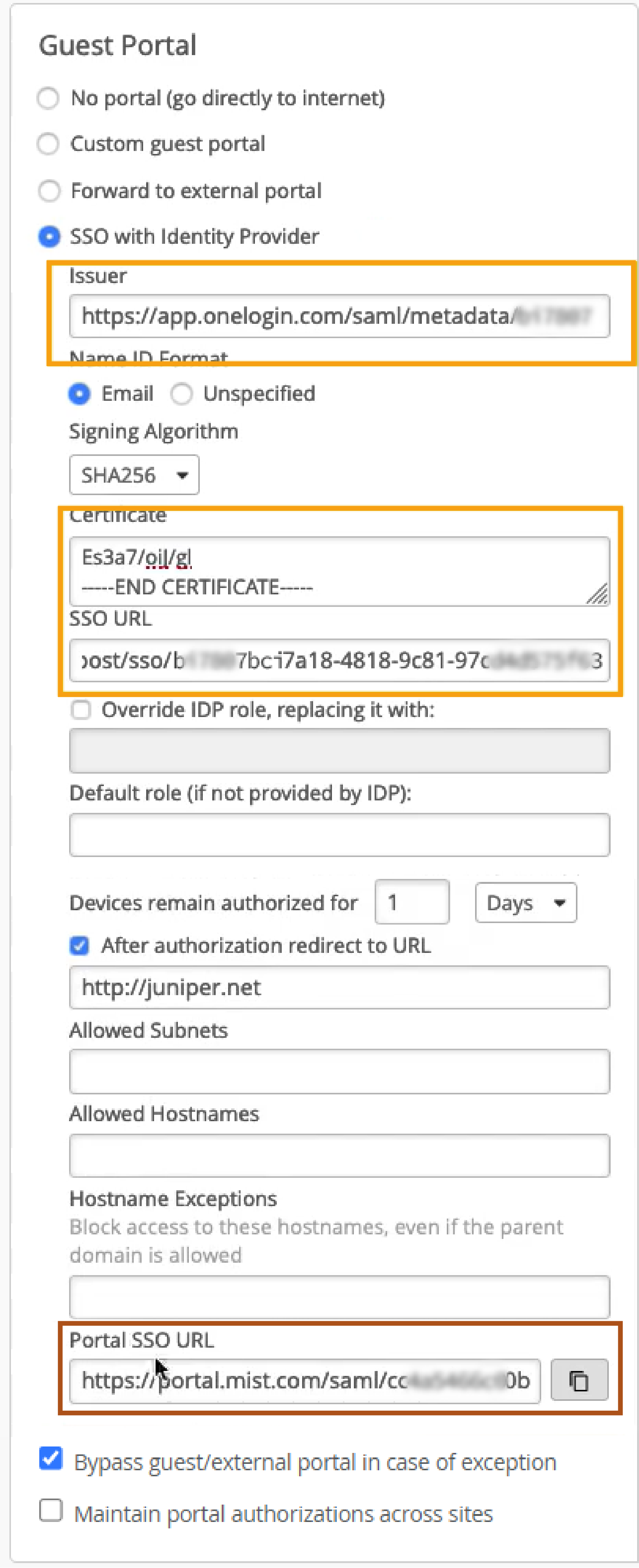Click the Allowed Subnets field
Screen dimensions: 639x1568
click(x=339, y=1071)
